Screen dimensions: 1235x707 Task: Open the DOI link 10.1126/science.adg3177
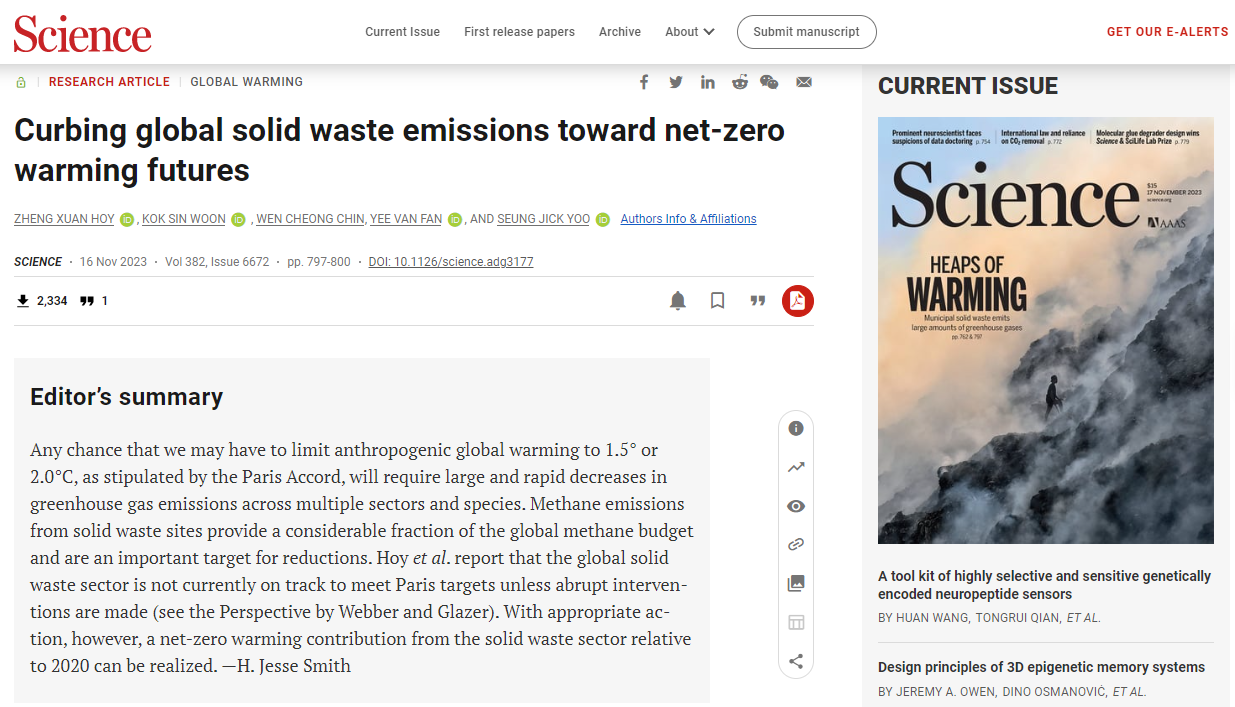[x=450, y=262]
